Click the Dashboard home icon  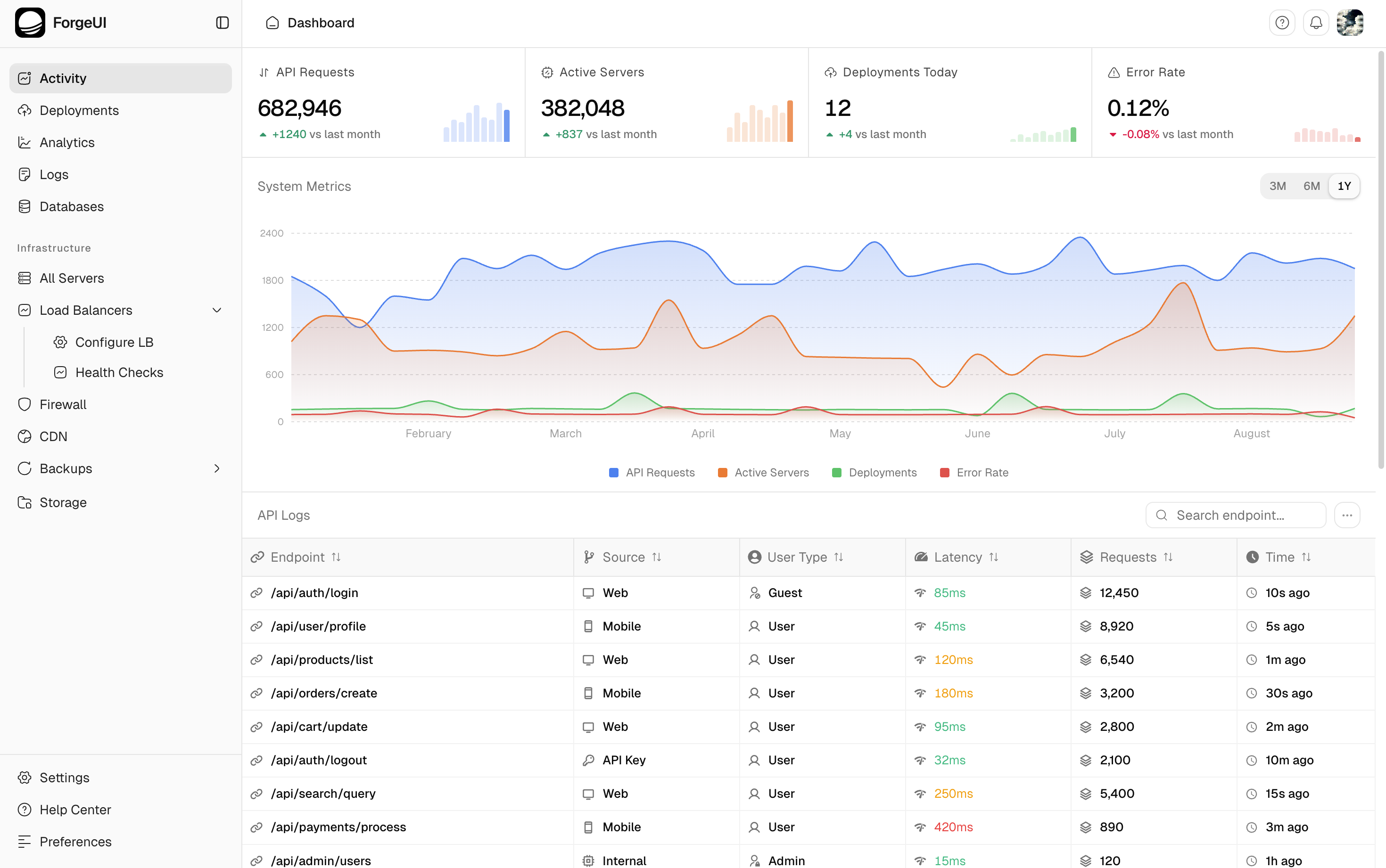(x=272, y=23)
